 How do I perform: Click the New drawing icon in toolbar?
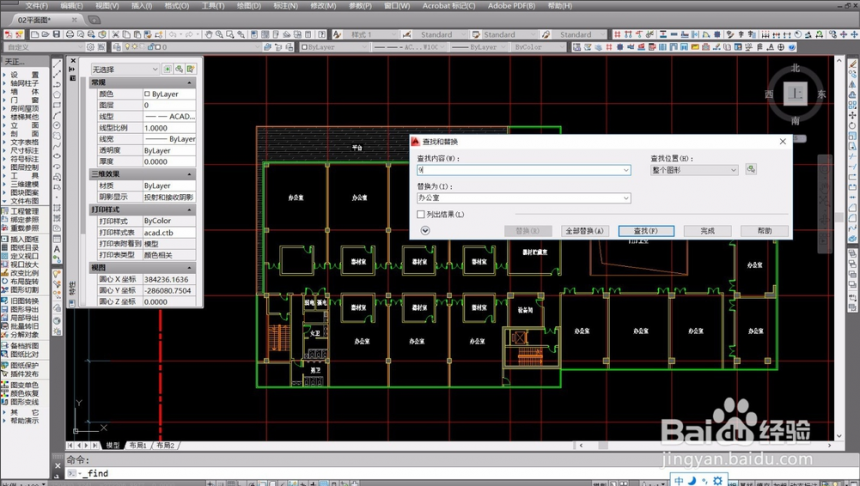pyautogui.click(x=35, y=34)
